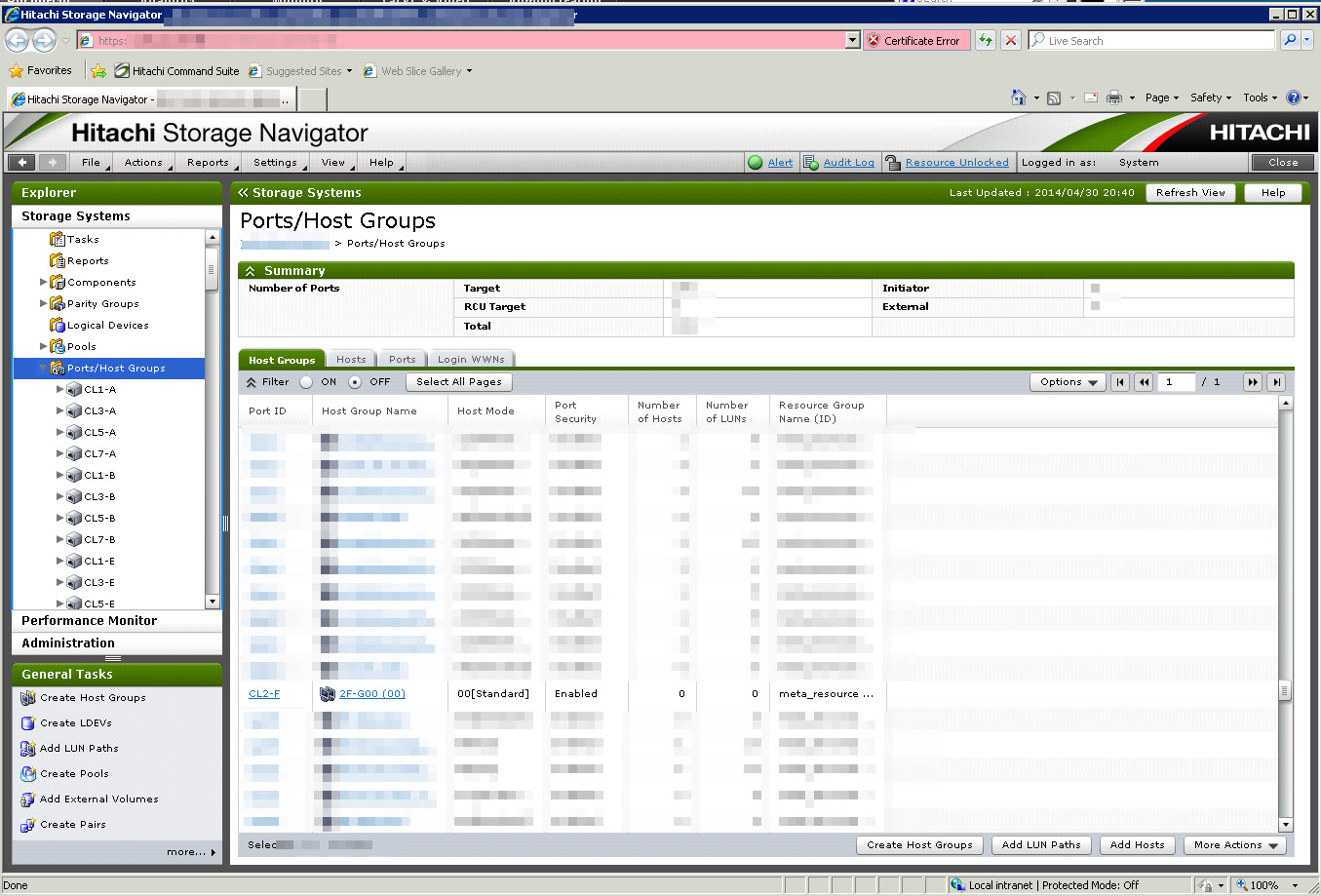Click the host group icon beside 2F-G00

328,694
